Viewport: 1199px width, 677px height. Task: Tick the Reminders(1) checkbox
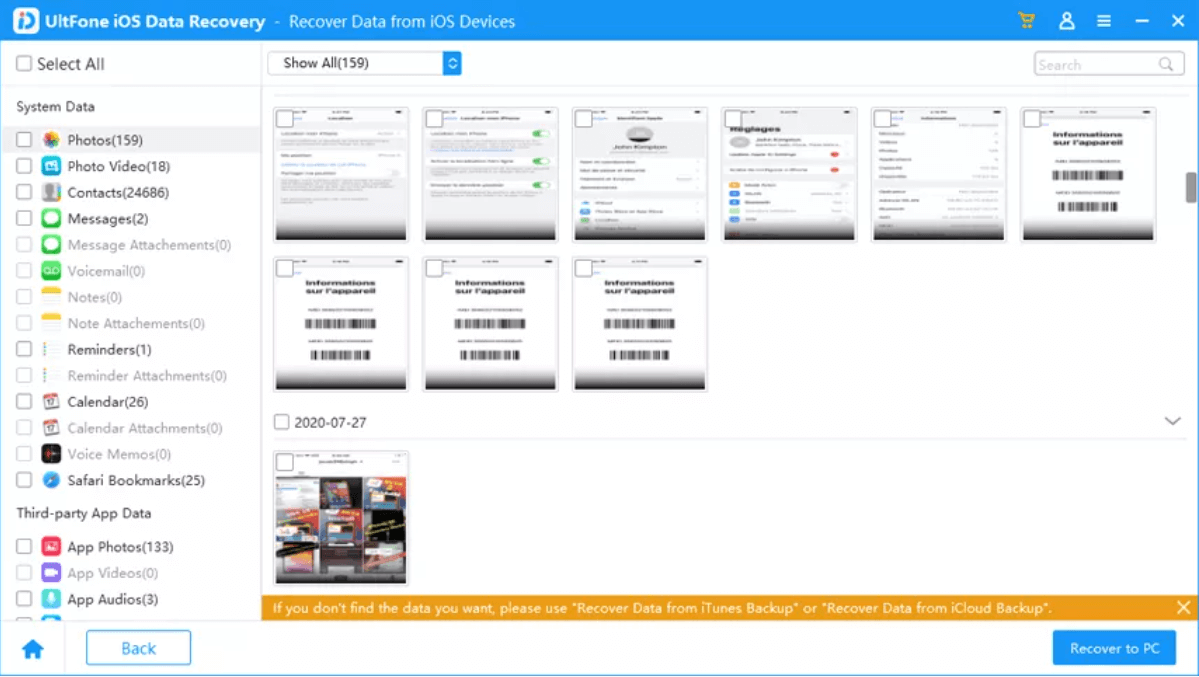(x=22, y=349)
